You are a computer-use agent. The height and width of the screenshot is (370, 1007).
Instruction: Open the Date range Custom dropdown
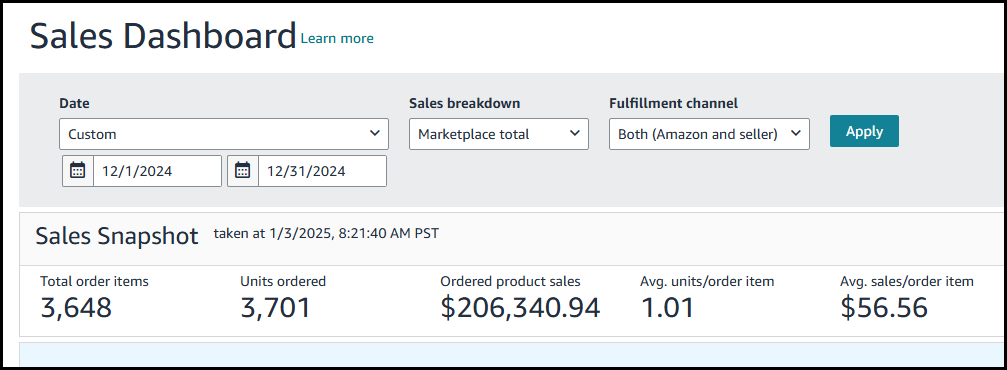pyautogui.click(x=224, y=134)
